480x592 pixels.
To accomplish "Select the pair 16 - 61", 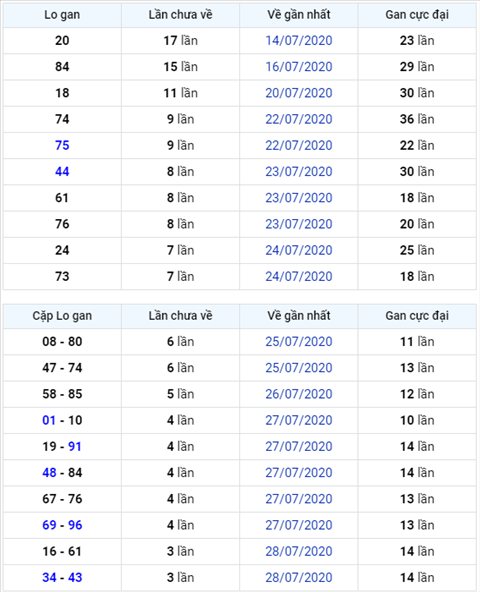I will point(62,551).
